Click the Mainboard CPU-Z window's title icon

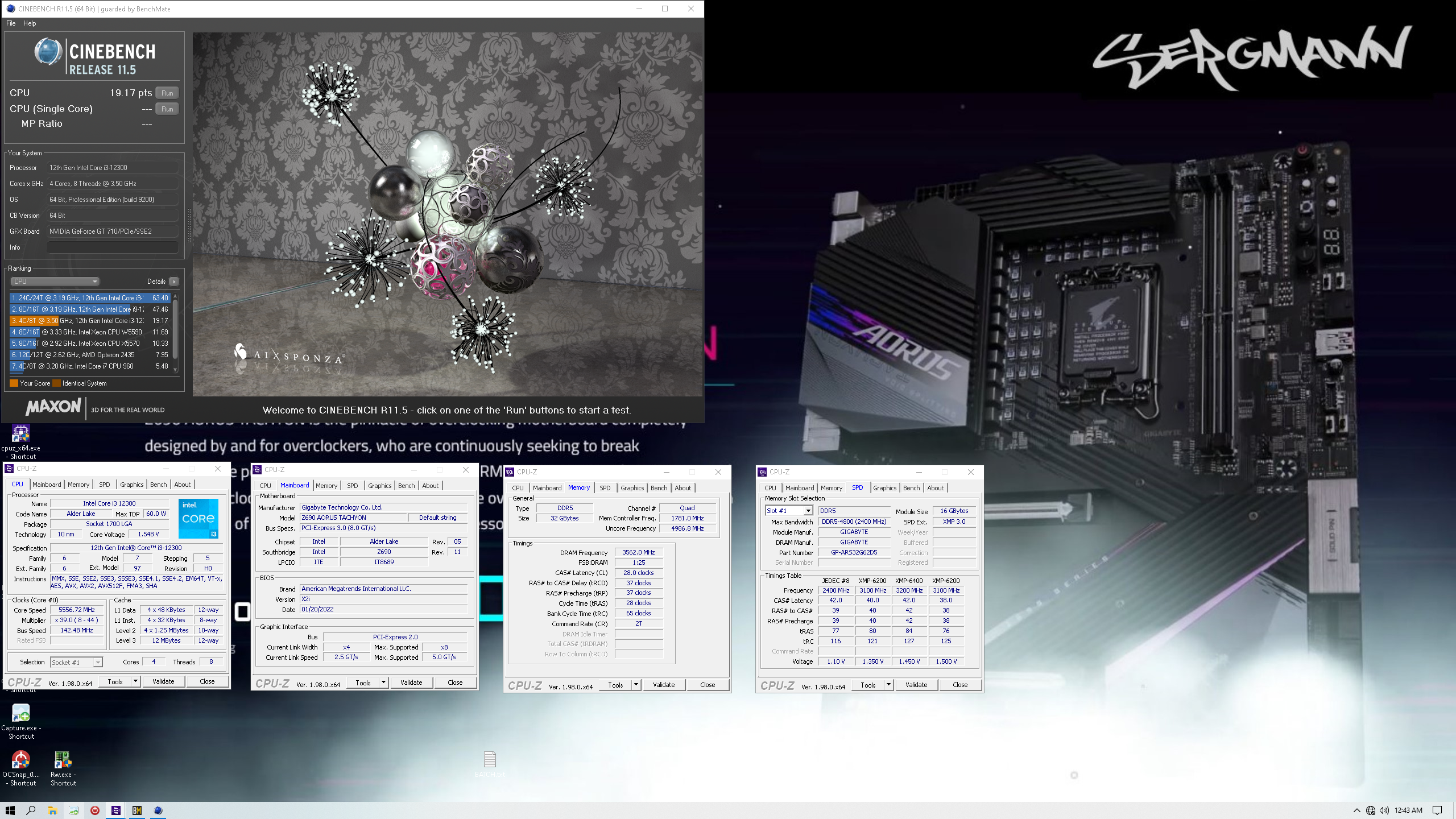(257, 470)
